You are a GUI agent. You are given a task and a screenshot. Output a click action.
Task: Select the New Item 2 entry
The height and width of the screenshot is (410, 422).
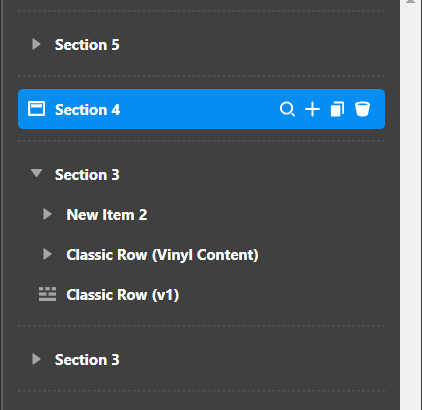107,215
